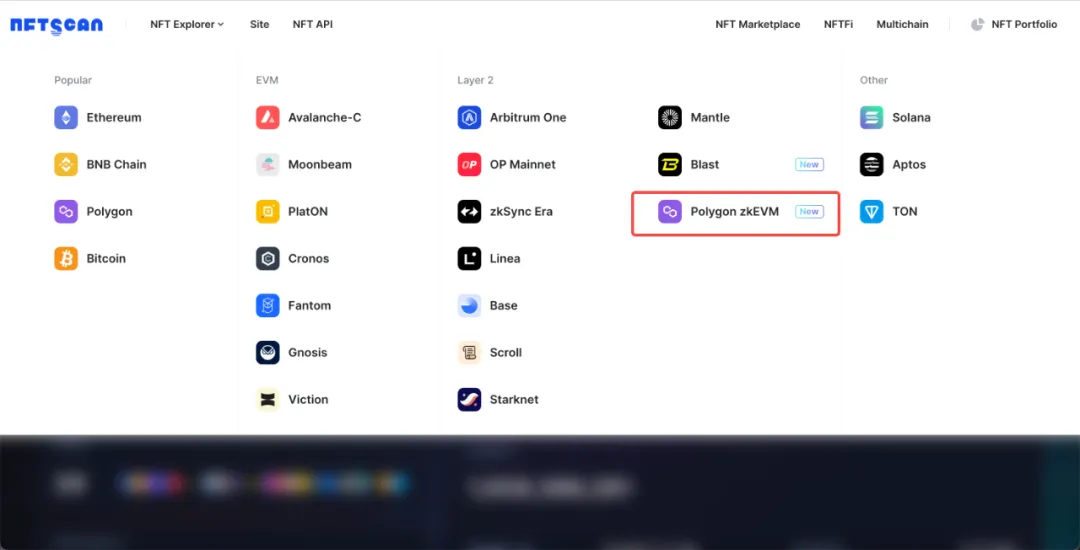
Task: Open the NFTFi menu item
Action: coord(838,24)
